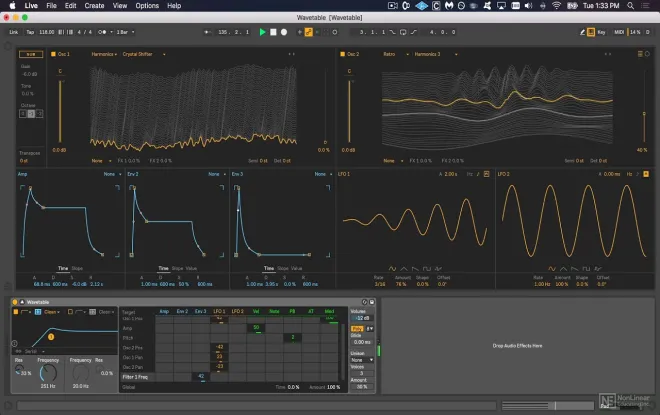Click the metronome icon beside 4/4
The width and height of the screenshot is (660, 415).
click(x=102, y=32)
